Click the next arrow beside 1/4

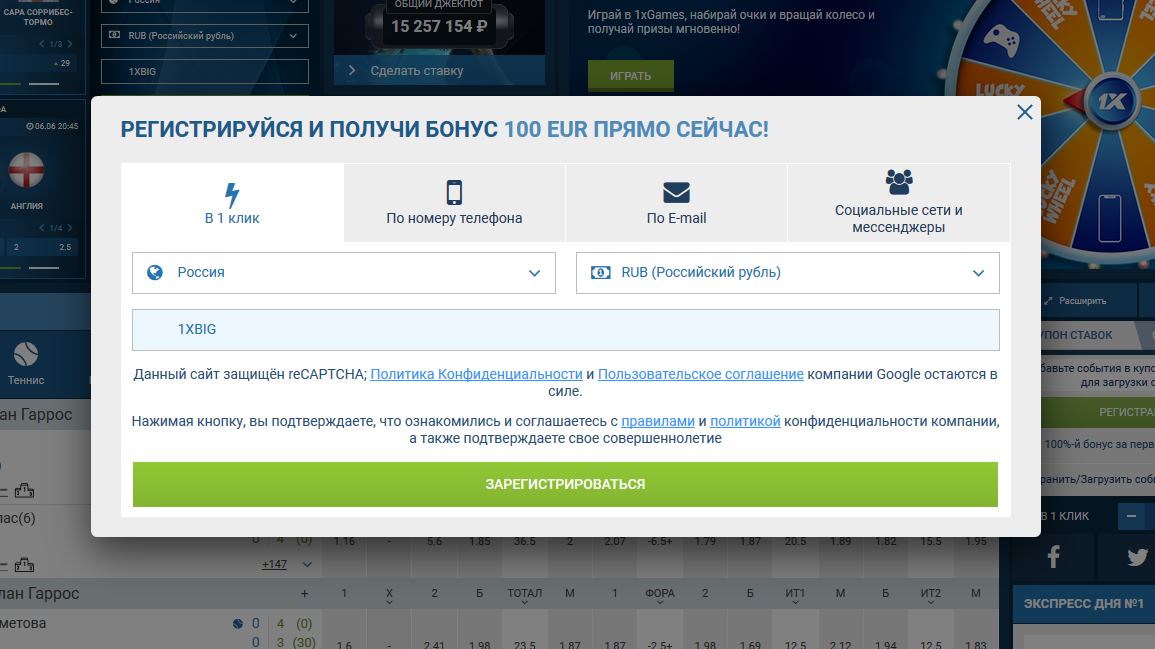click(x=70, y=228)
